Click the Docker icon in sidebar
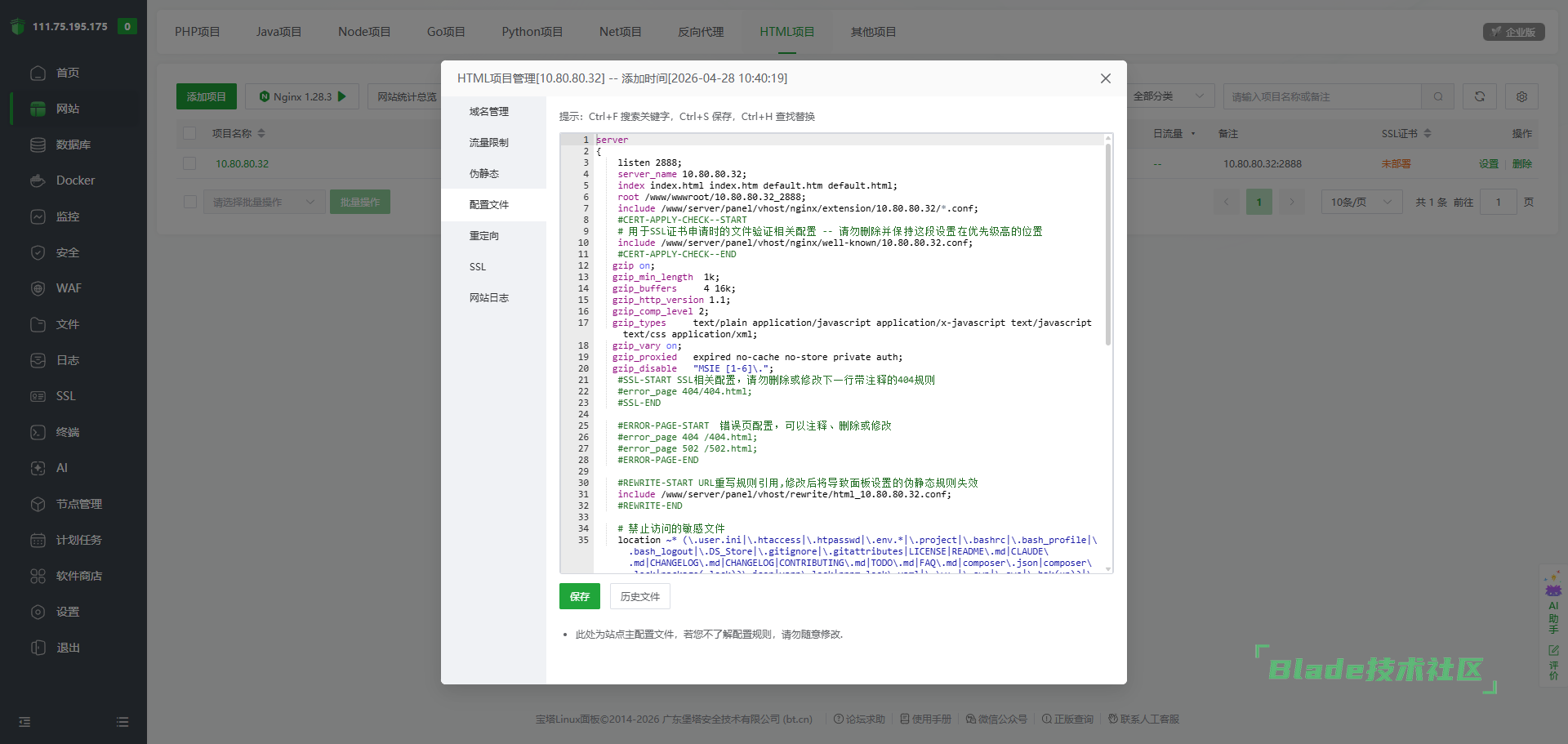This screenshot has height=744, width=1568. pos(38,180)
